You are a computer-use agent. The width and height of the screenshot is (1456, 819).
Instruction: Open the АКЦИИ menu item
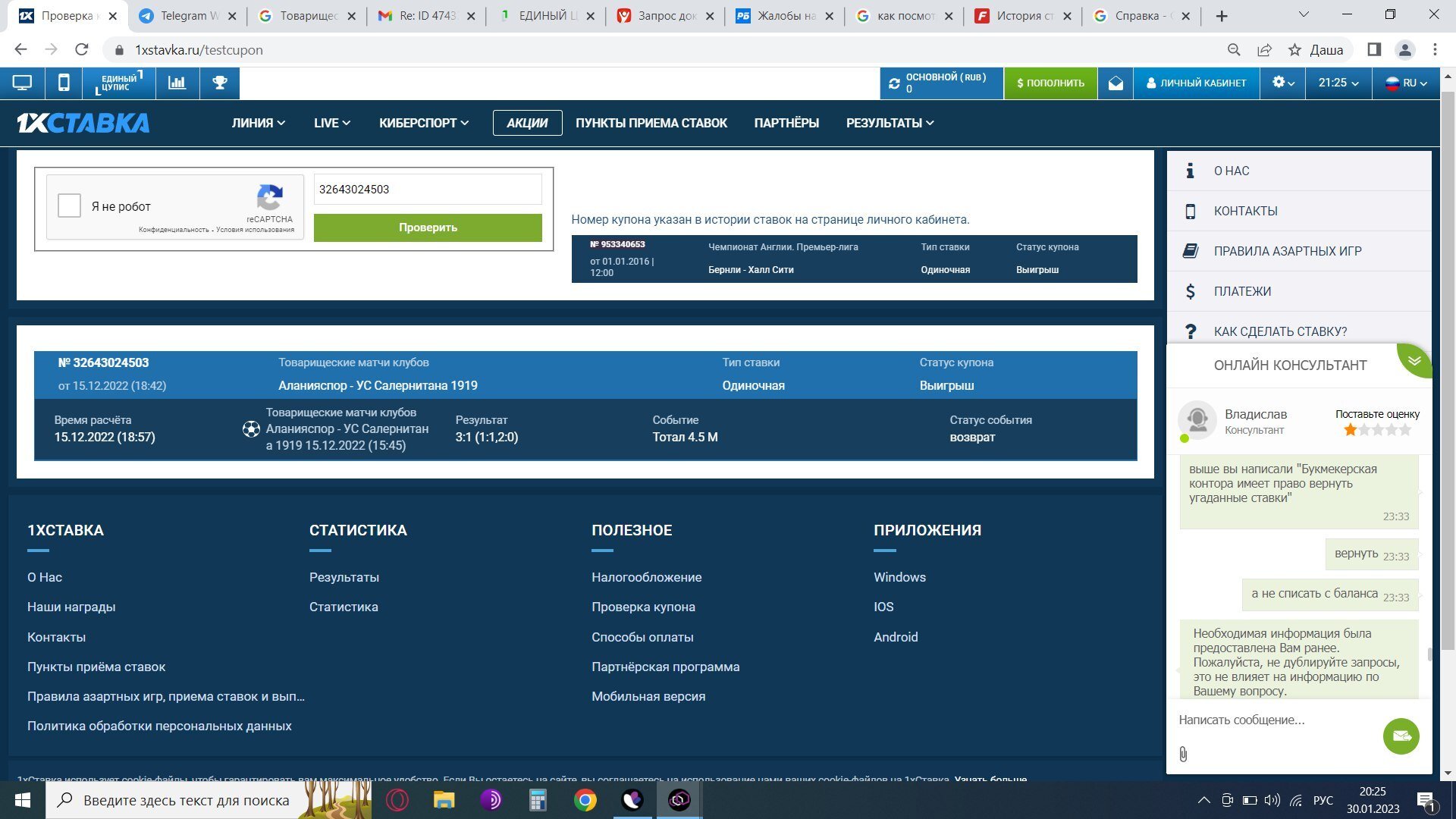527,123
